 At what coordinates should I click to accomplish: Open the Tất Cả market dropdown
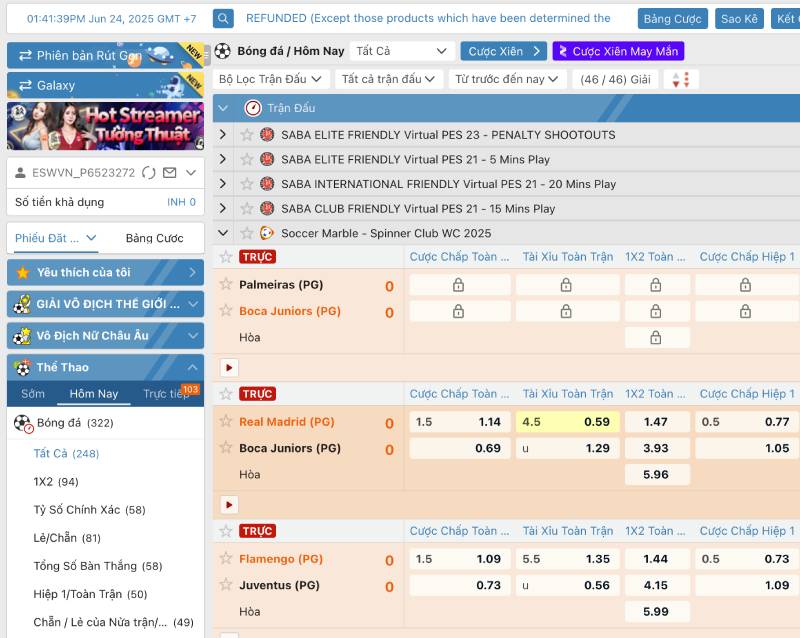pyautogui.click(x=402, y=51)
